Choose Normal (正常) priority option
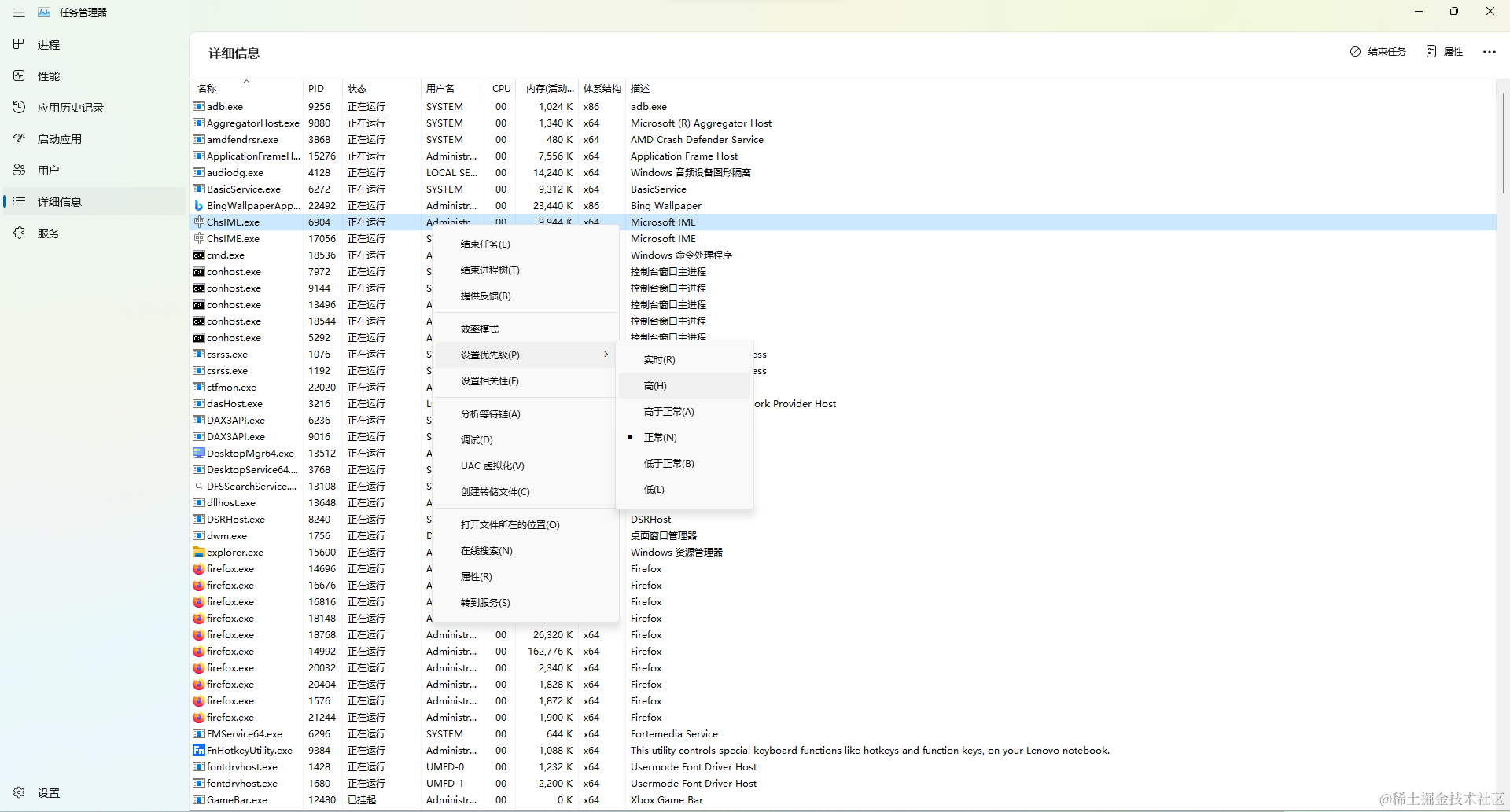This screenshot has height=812, width=1510. pyautogui.click(x=684, y=438)
